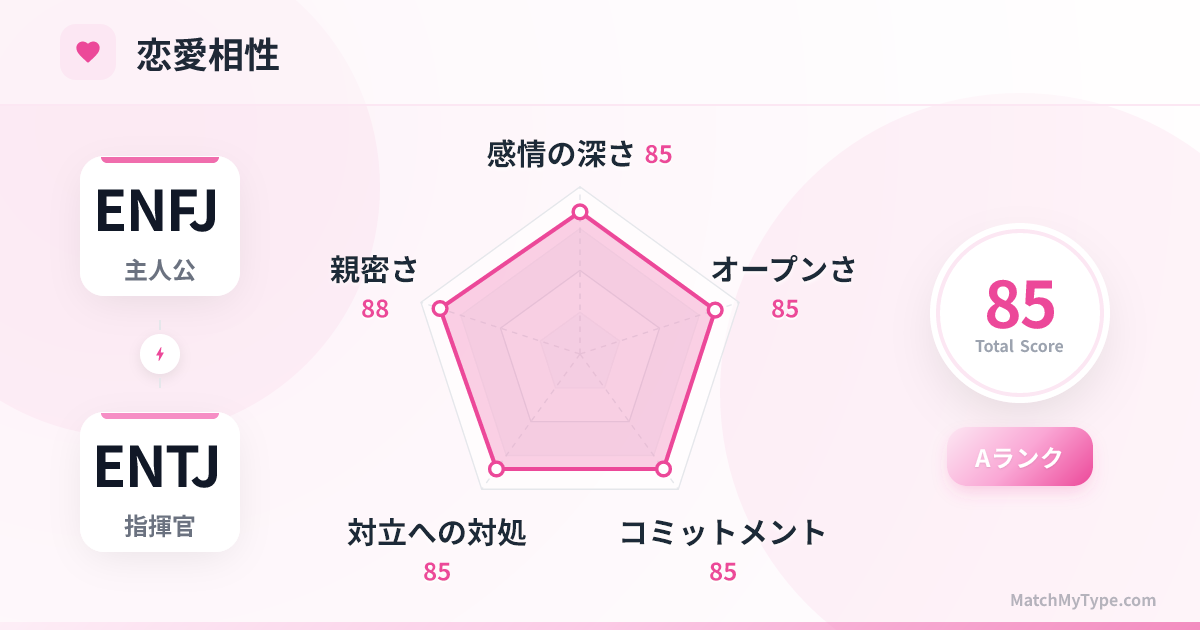1200x630 pixels.
Task: Click the コミットメント radar chart point
Action: point(662,468)
